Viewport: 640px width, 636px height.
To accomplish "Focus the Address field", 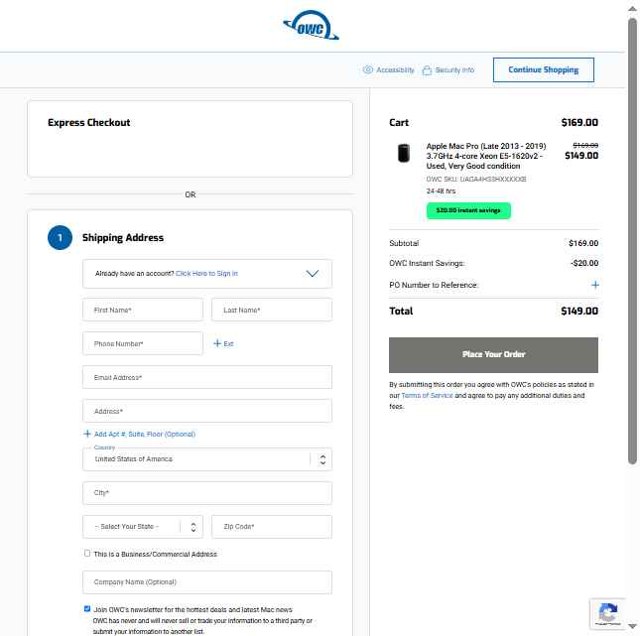I will coord(207,411).
